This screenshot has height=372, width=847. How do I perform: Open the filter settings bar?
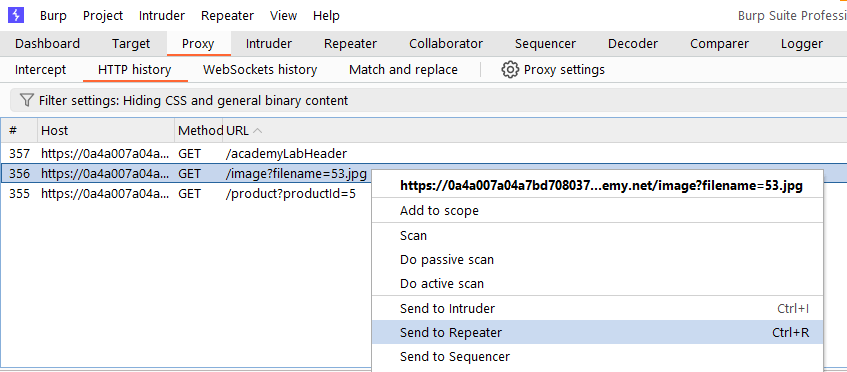[x=428, y=100]
